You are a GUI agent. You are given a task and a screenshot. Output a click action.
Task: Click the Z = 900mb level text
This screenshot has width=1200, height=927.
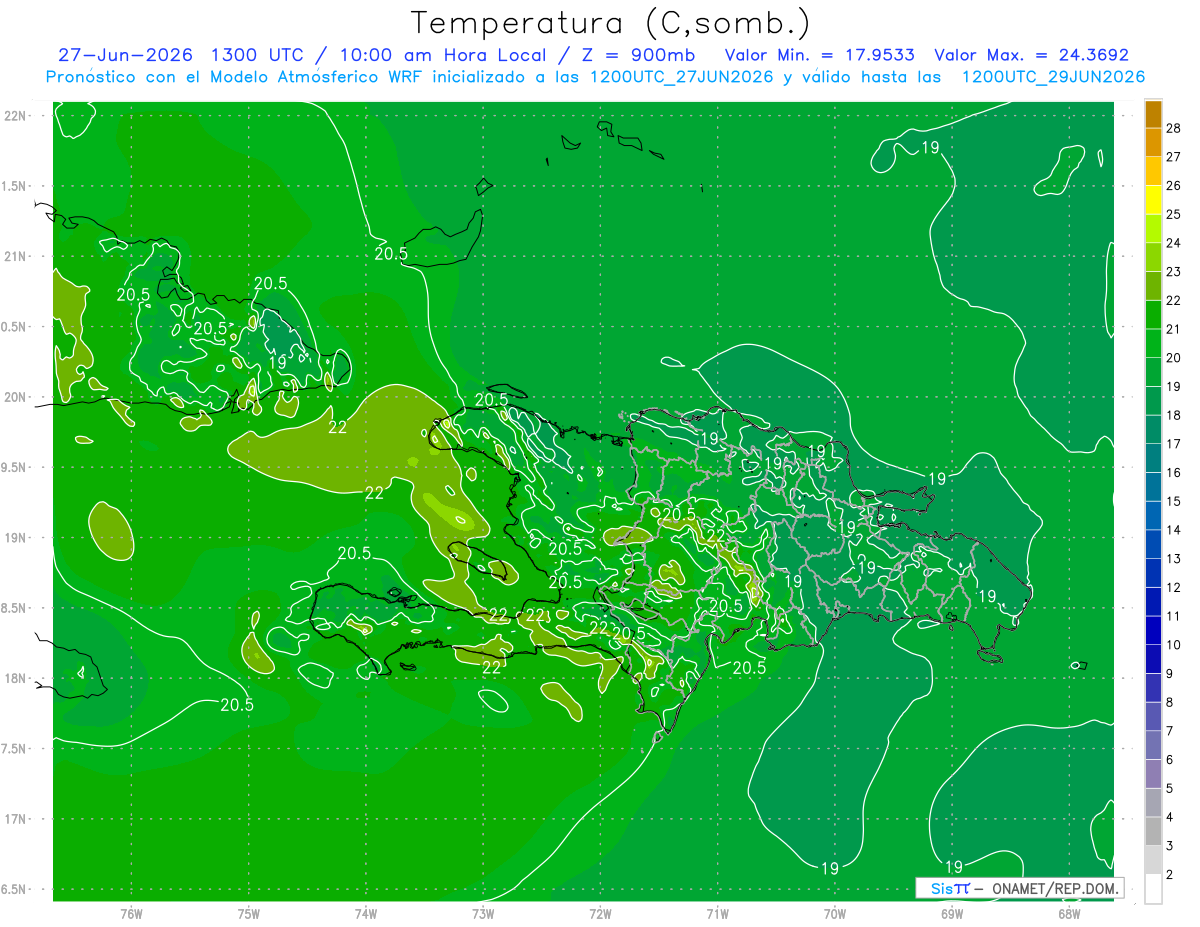tap(634, 55)
